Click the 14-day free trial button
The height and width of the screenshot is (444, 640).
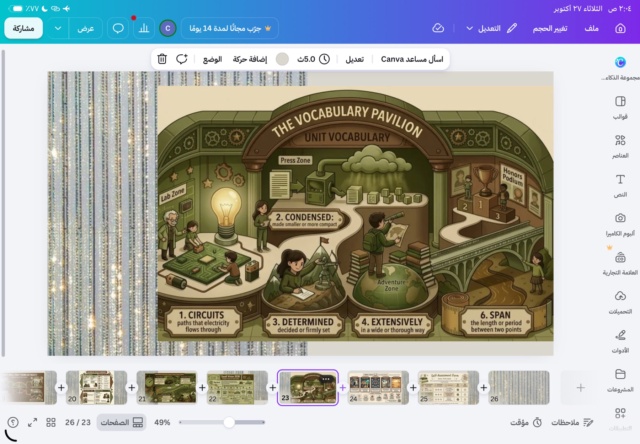pos(230,29)
